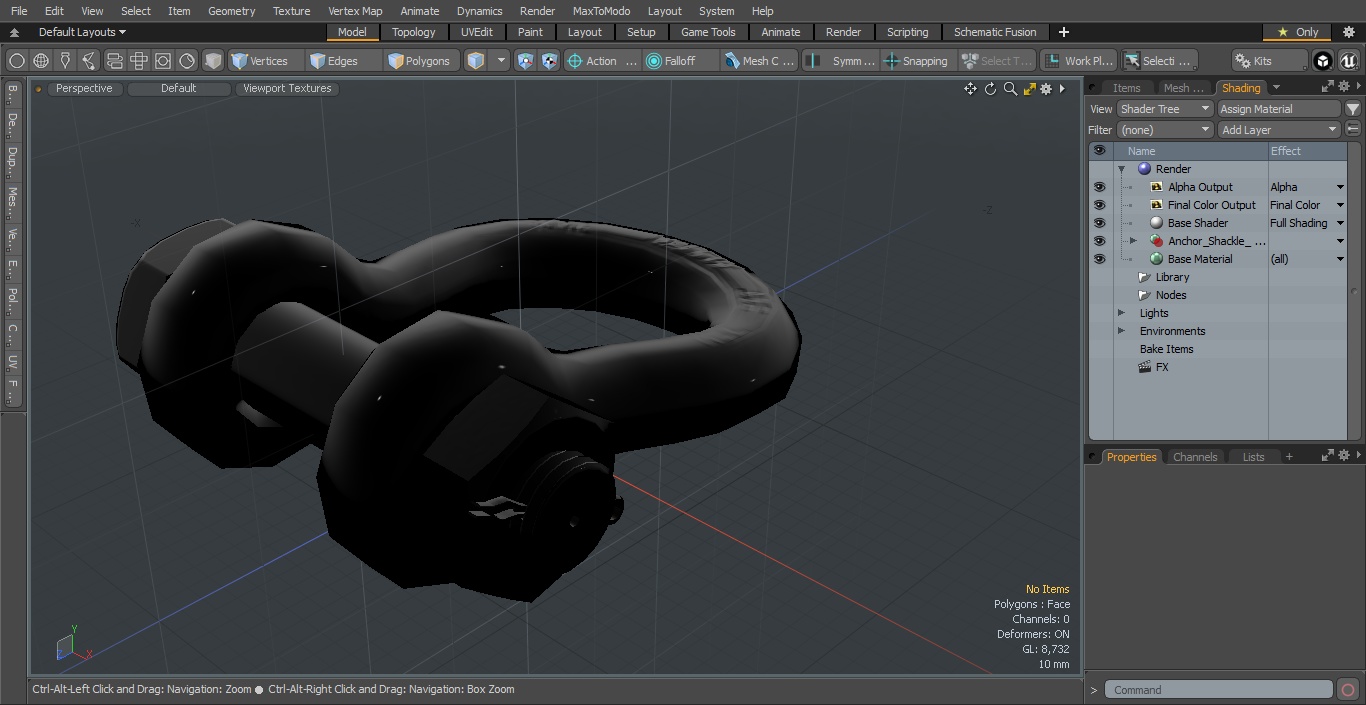This screenshot has width=1366, height=705.
Task: Expand the Lights tree node
Action: [1121, 313]
